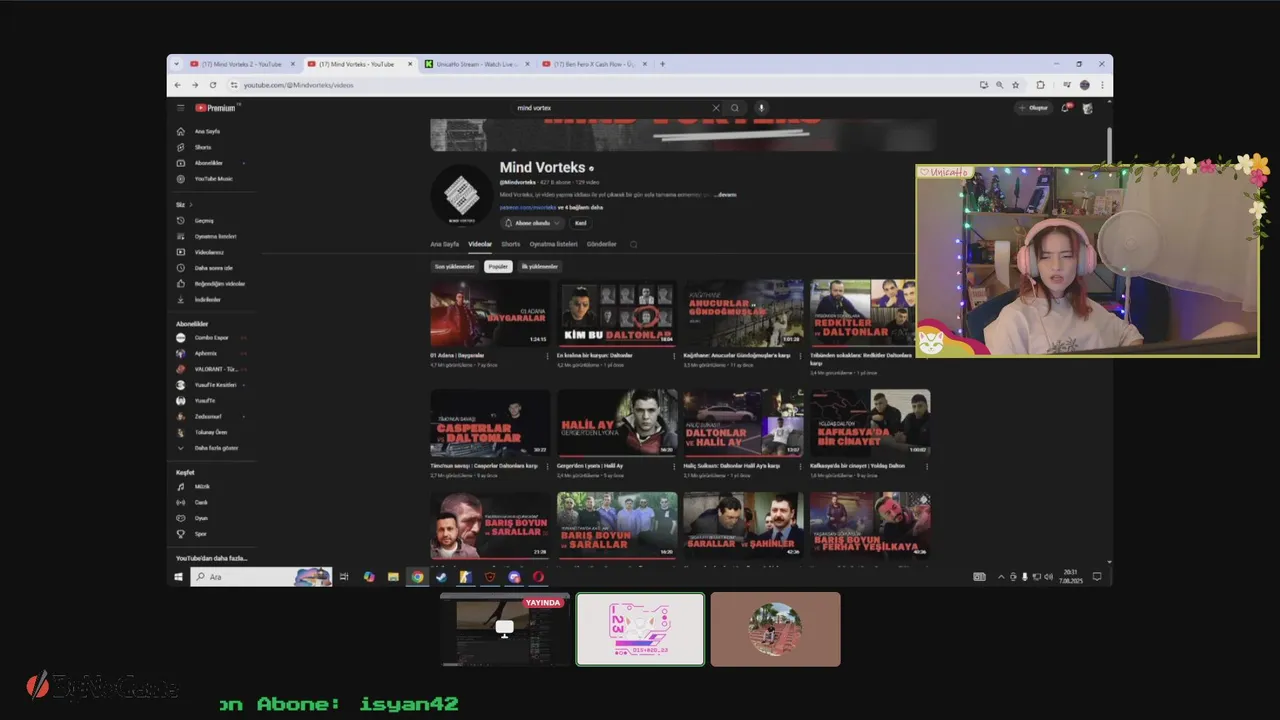Open Casperlar vs Daltonlar video thumbnail
The height and width of the screenshot is (720, 1280).
490,423
